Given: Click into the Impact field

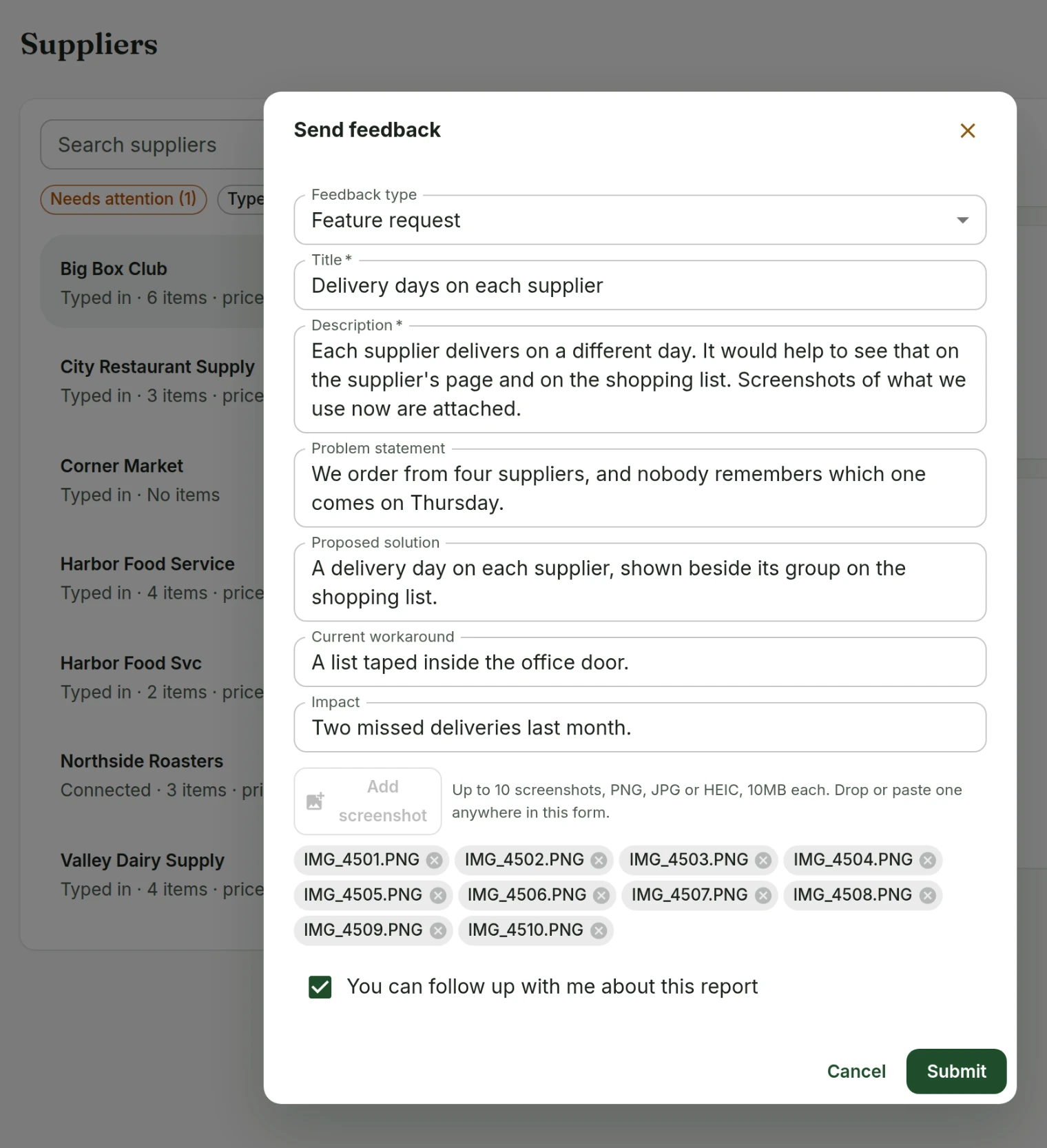Looking at the screenshot, I should 640,728.
